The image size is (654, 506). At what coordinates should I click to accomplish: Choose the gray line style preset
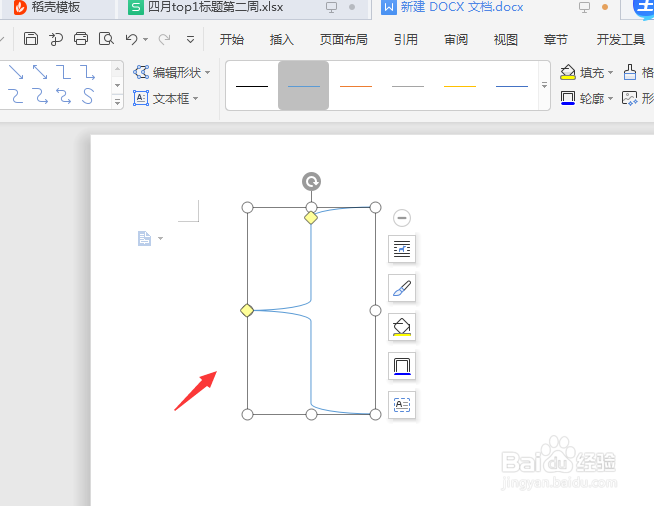pyautogui.click(x=408, y=86)
